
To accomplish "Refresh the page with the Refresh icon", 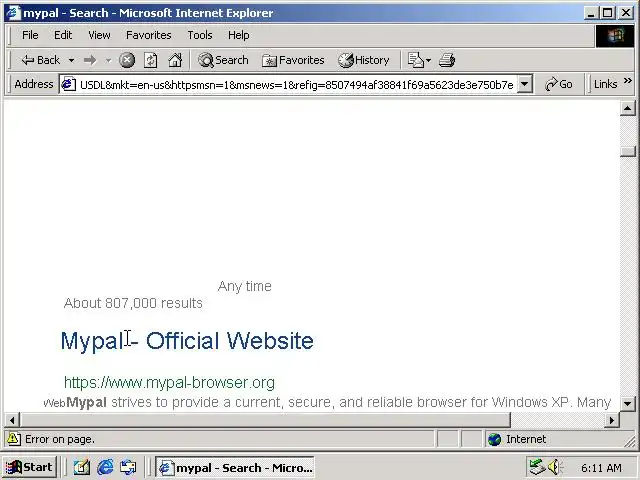I will coord(151,60).
